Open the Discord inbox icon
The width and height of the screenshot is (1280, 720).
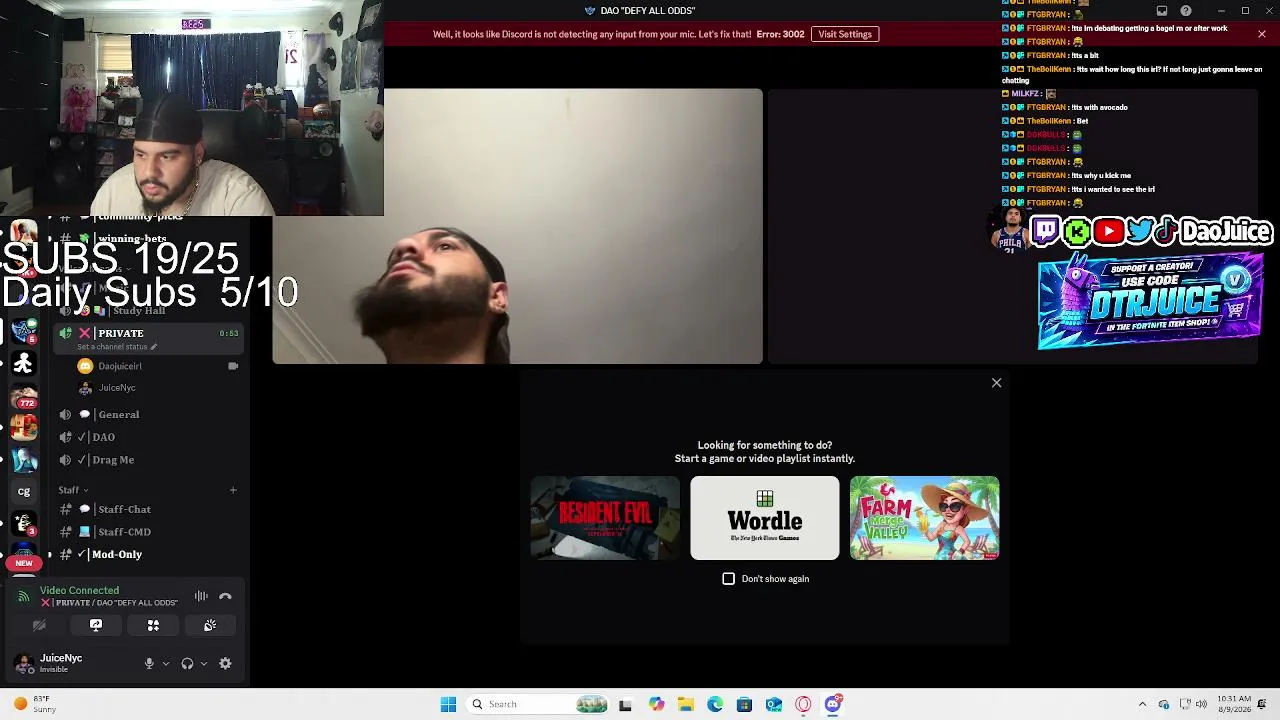point(1162,11)
